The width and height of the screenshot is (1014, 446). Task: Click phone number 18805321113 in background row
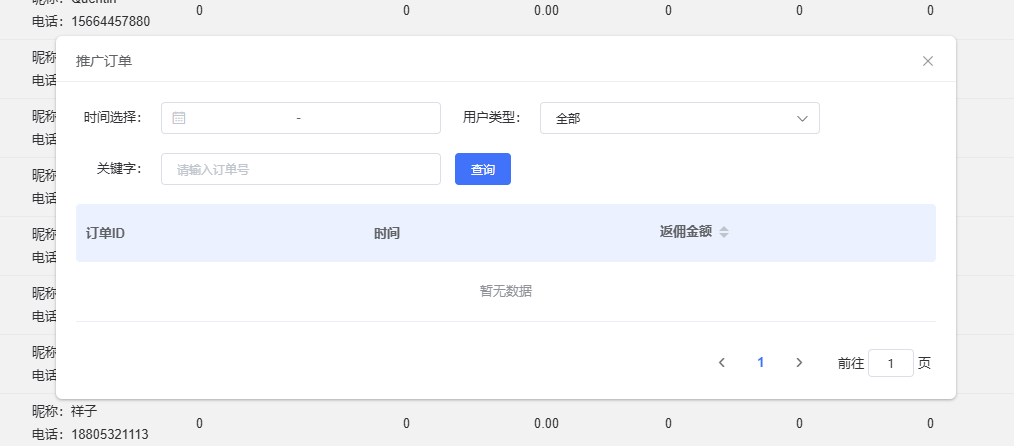tap(110, 434)
